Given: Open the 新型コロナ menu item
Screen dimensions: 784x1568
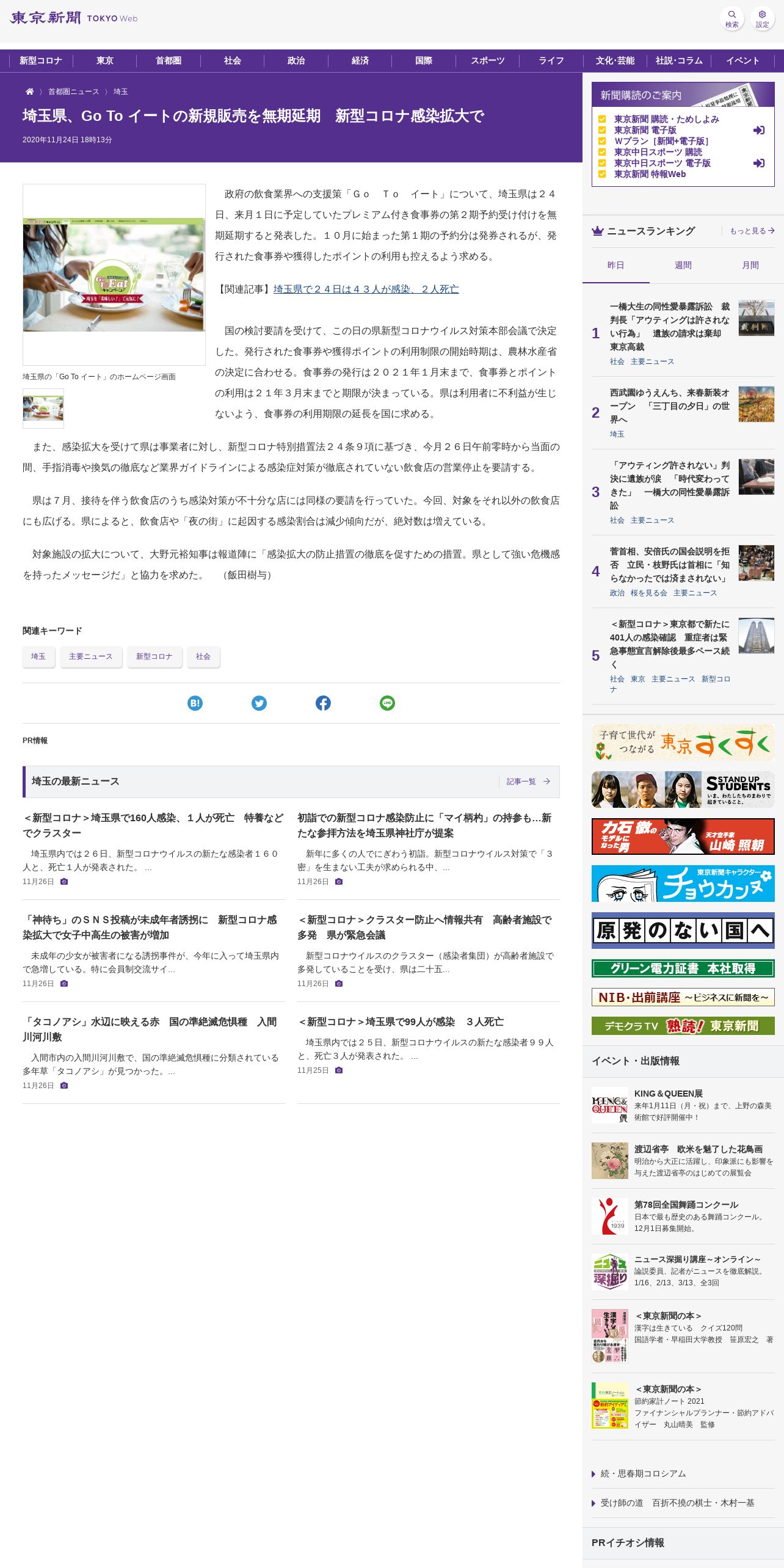Looking at the screenshot, I should (41, 60).
